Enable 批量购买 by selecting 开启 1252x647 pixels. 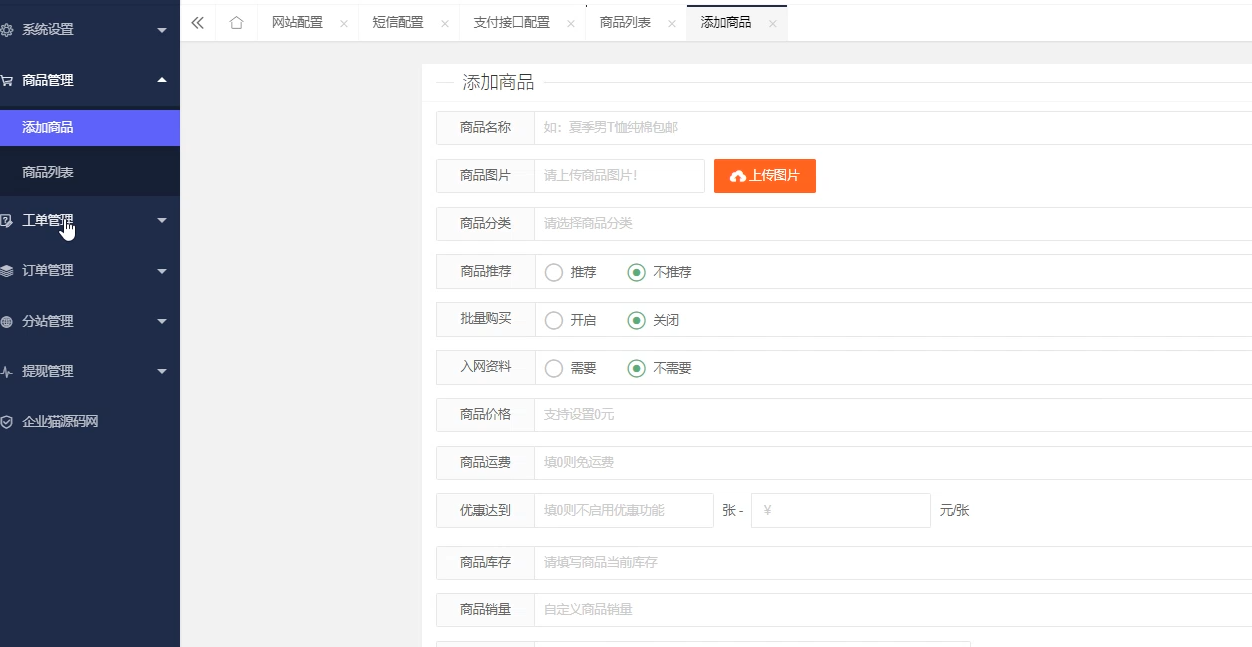[551, 319]
